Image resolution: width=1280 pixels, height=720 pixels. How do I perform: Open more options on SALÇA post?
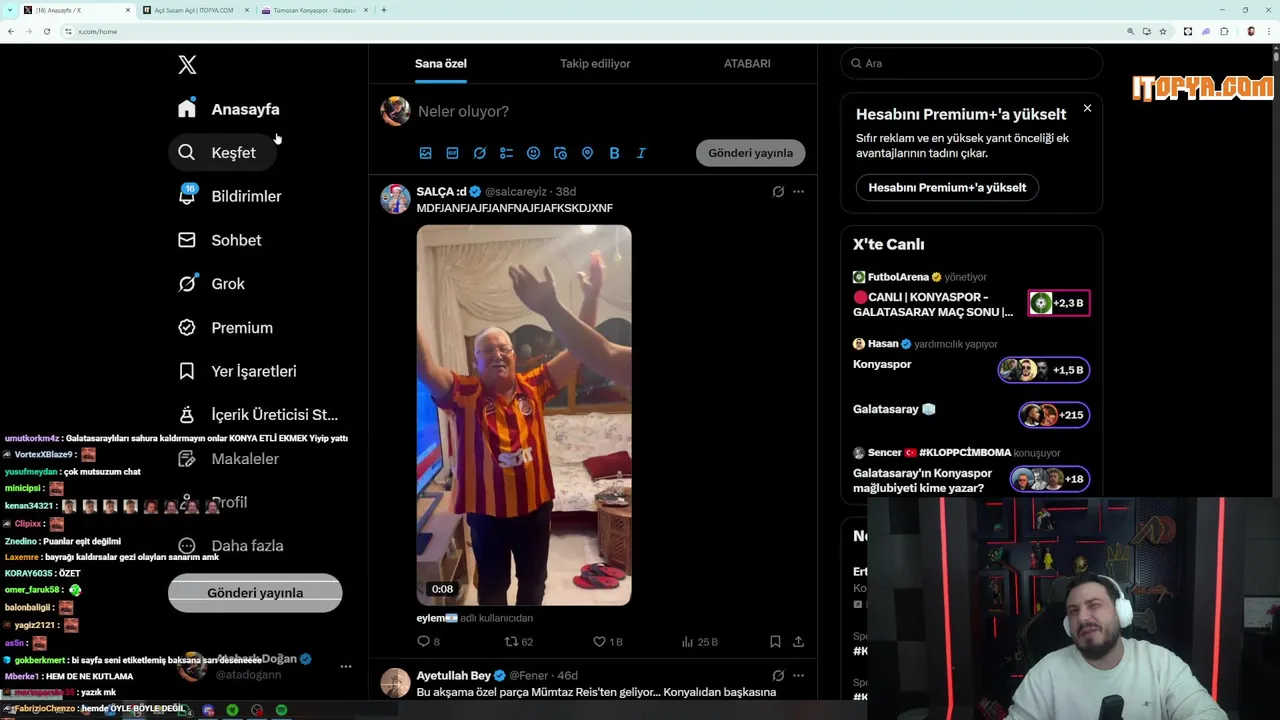pyautogui.click(x=798, y=191)
